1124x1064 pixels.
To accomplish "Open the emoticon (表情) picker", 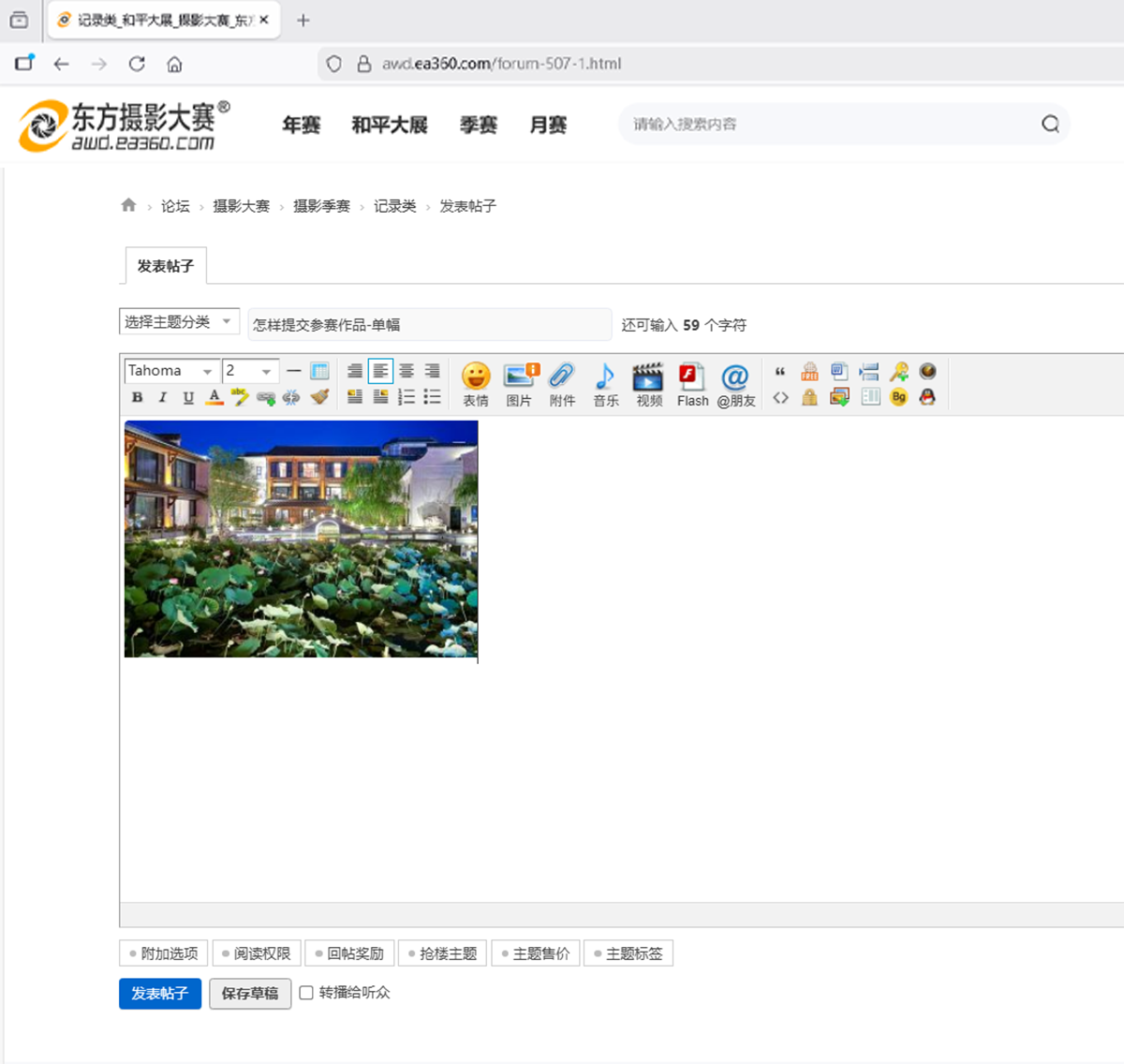I will 476,377.
